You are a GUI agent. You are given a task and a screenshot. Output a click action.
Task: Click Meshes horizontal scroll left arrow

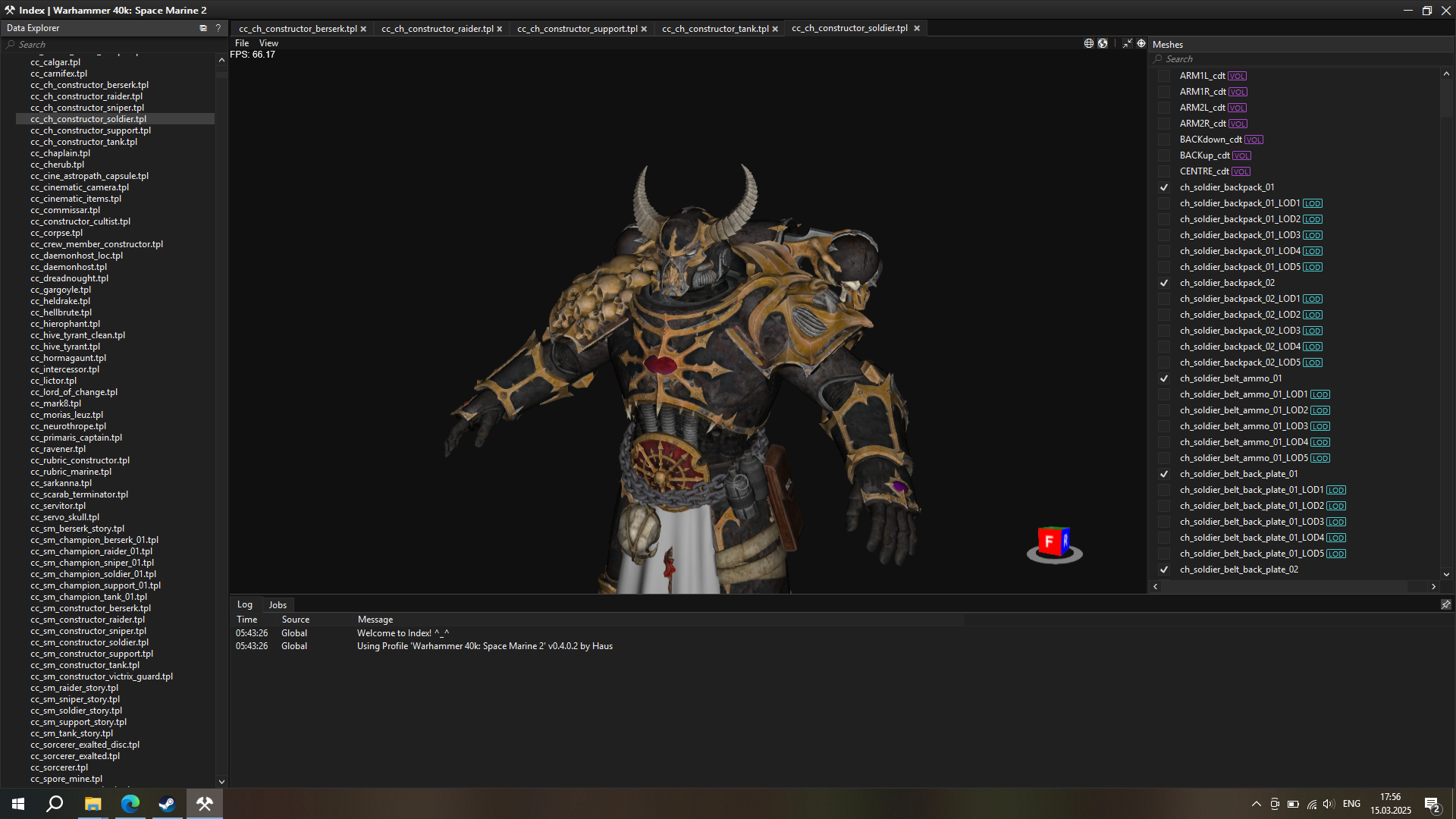pyautogui.click(x=1156, y=586)
